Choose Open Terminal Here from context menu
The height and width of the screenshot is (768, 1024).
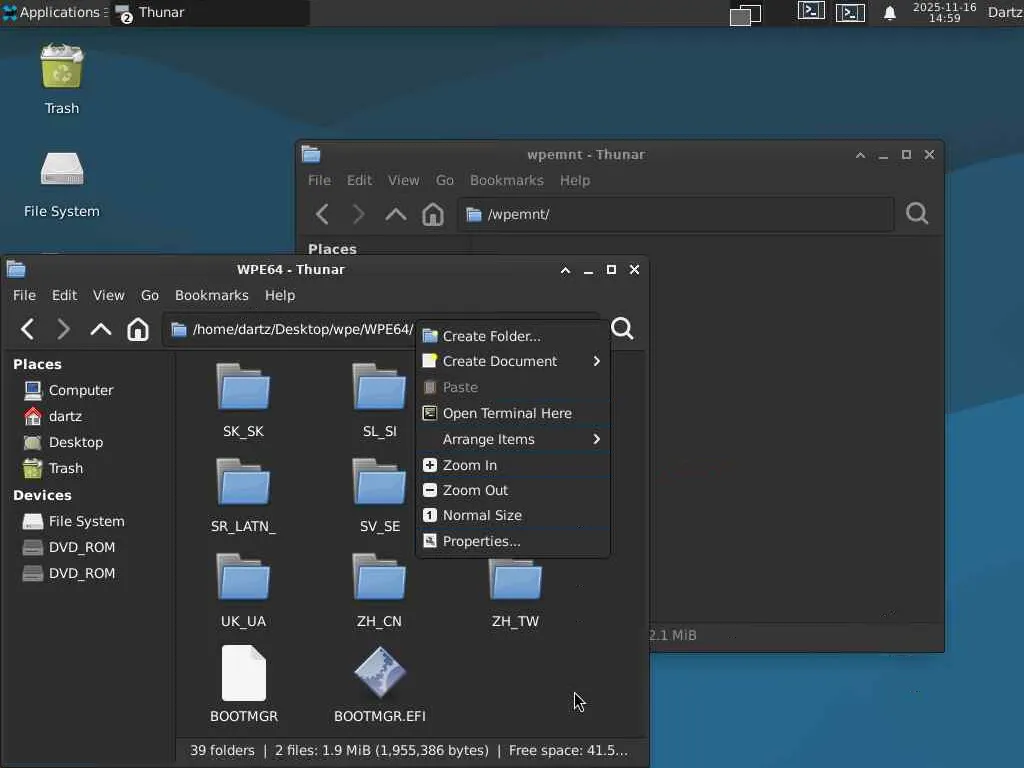[507, 413]
